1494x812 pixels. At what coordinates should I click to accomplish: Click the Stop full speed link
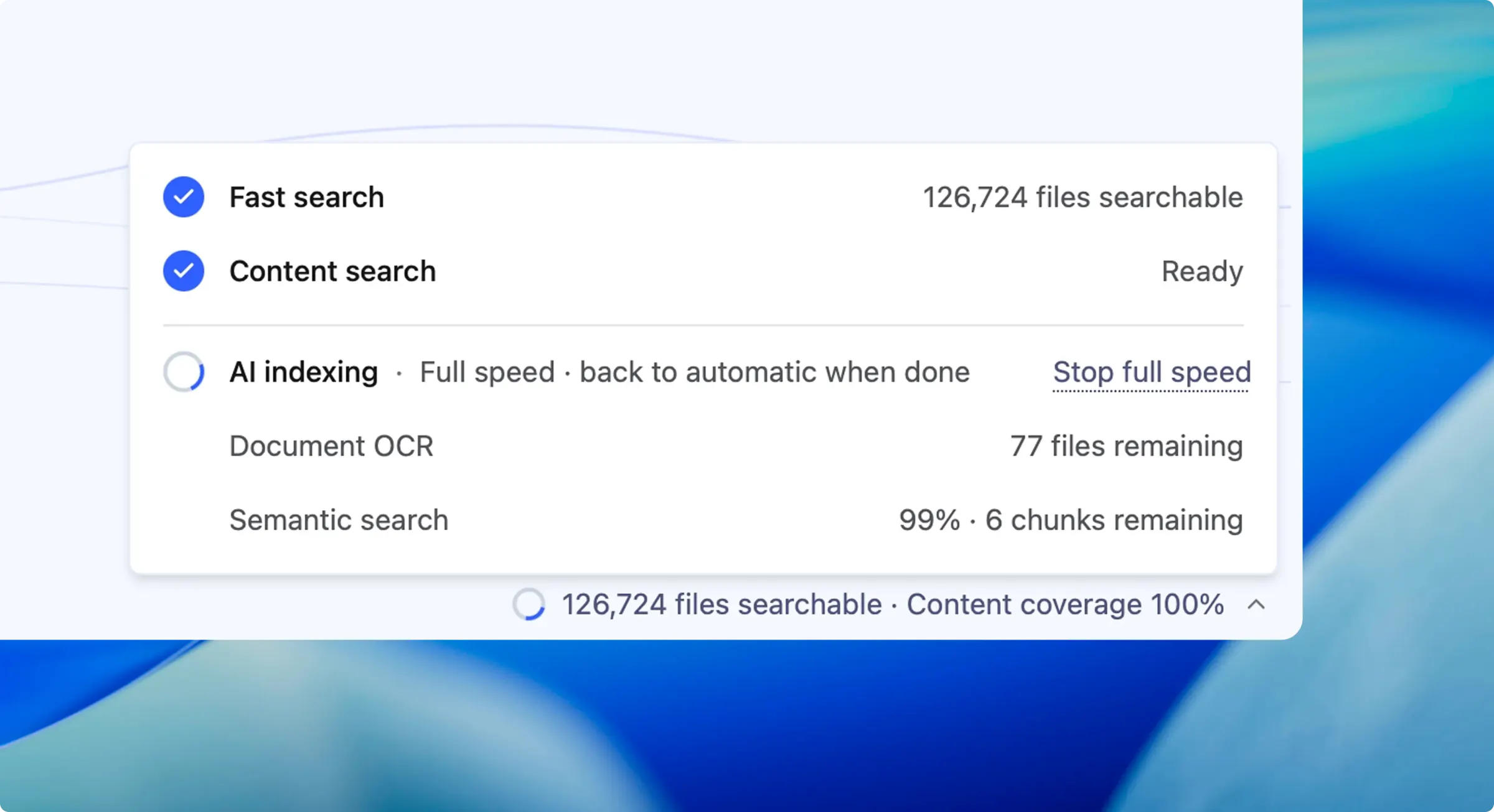click(x=1152, y=373)
